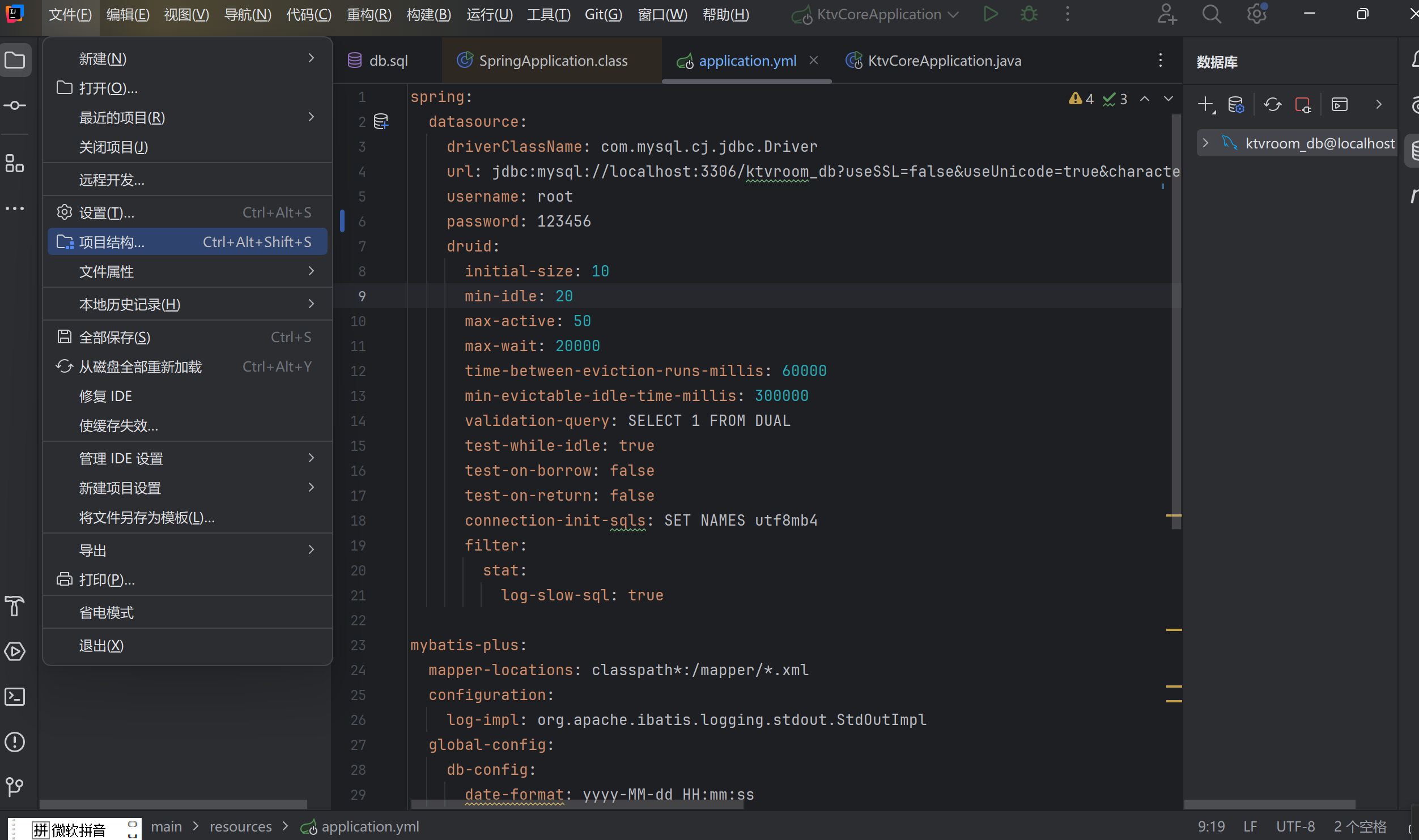Close the application.yml tab
The image size is (1419, 840).
point(813,60)
